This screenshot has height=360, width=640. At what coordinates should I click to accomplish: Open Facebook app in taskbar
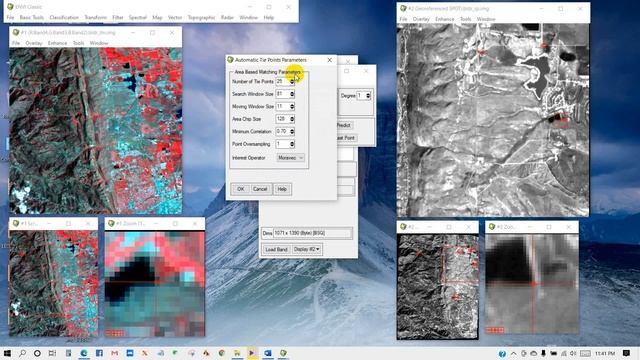tap(99, 353)
